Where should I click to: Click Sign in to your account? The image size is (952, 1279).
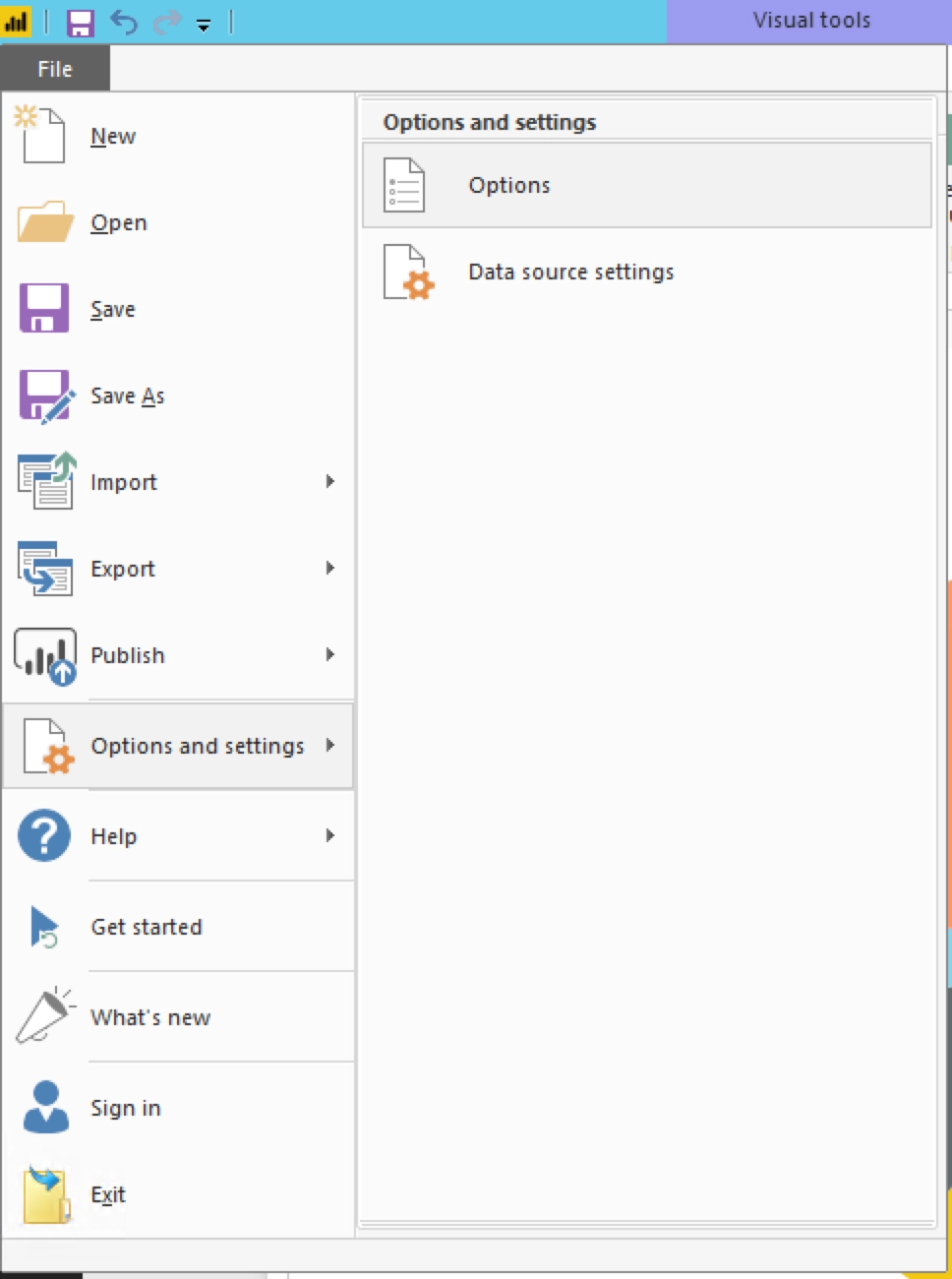(126, 1108)
